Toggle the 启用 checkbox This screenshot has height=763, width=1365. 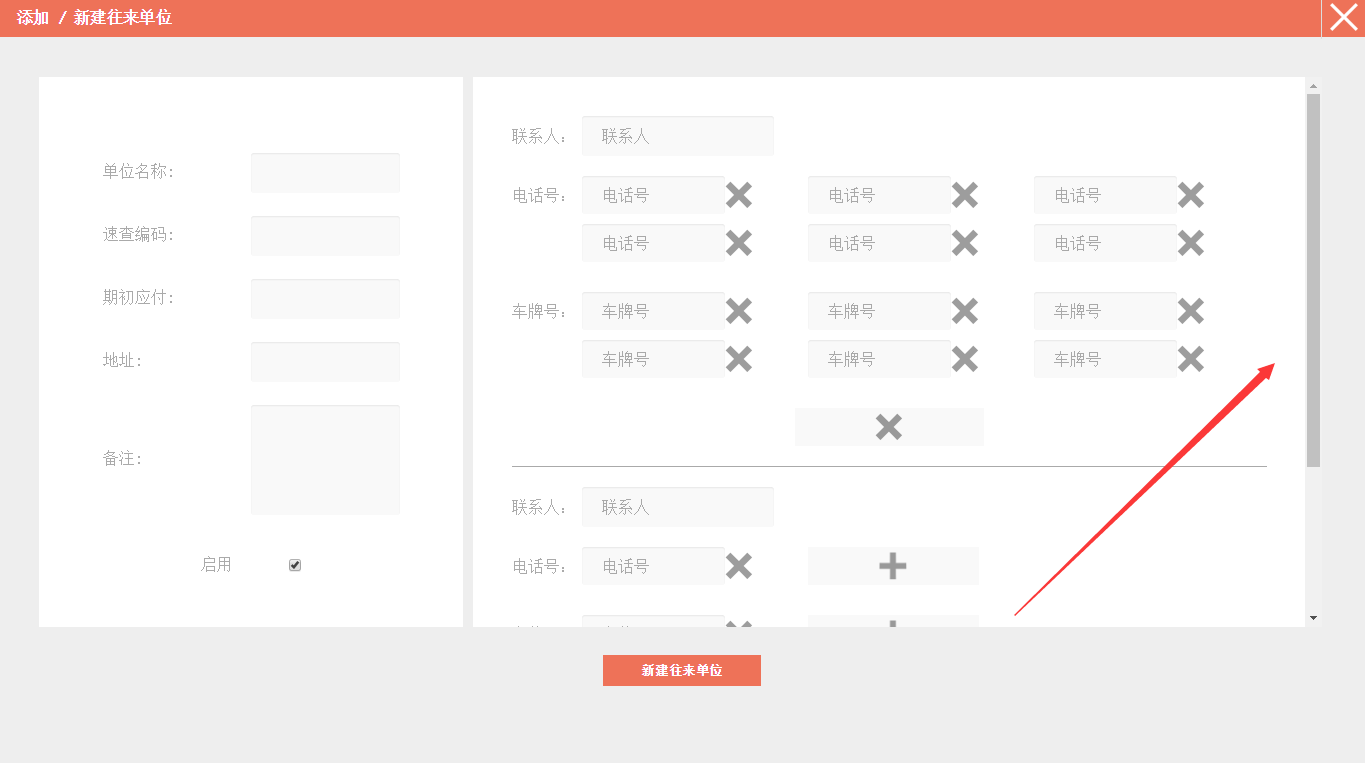(295, 565)
